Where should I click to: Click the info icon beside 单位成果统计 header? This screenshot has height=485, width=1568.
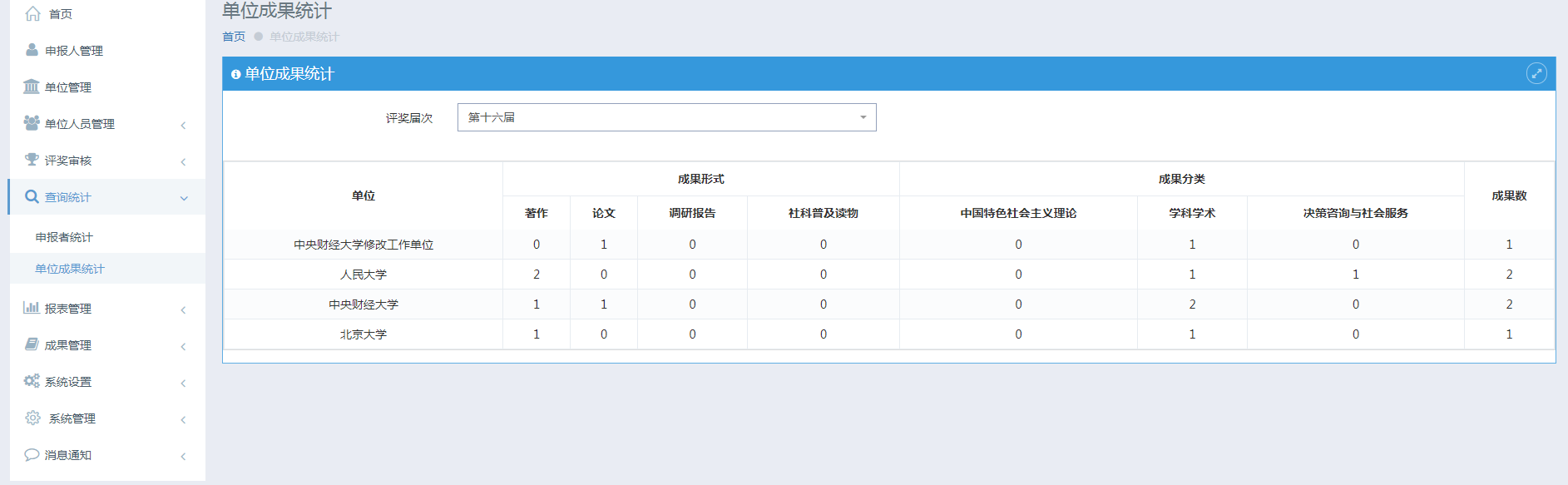click(x=236, y=74)
